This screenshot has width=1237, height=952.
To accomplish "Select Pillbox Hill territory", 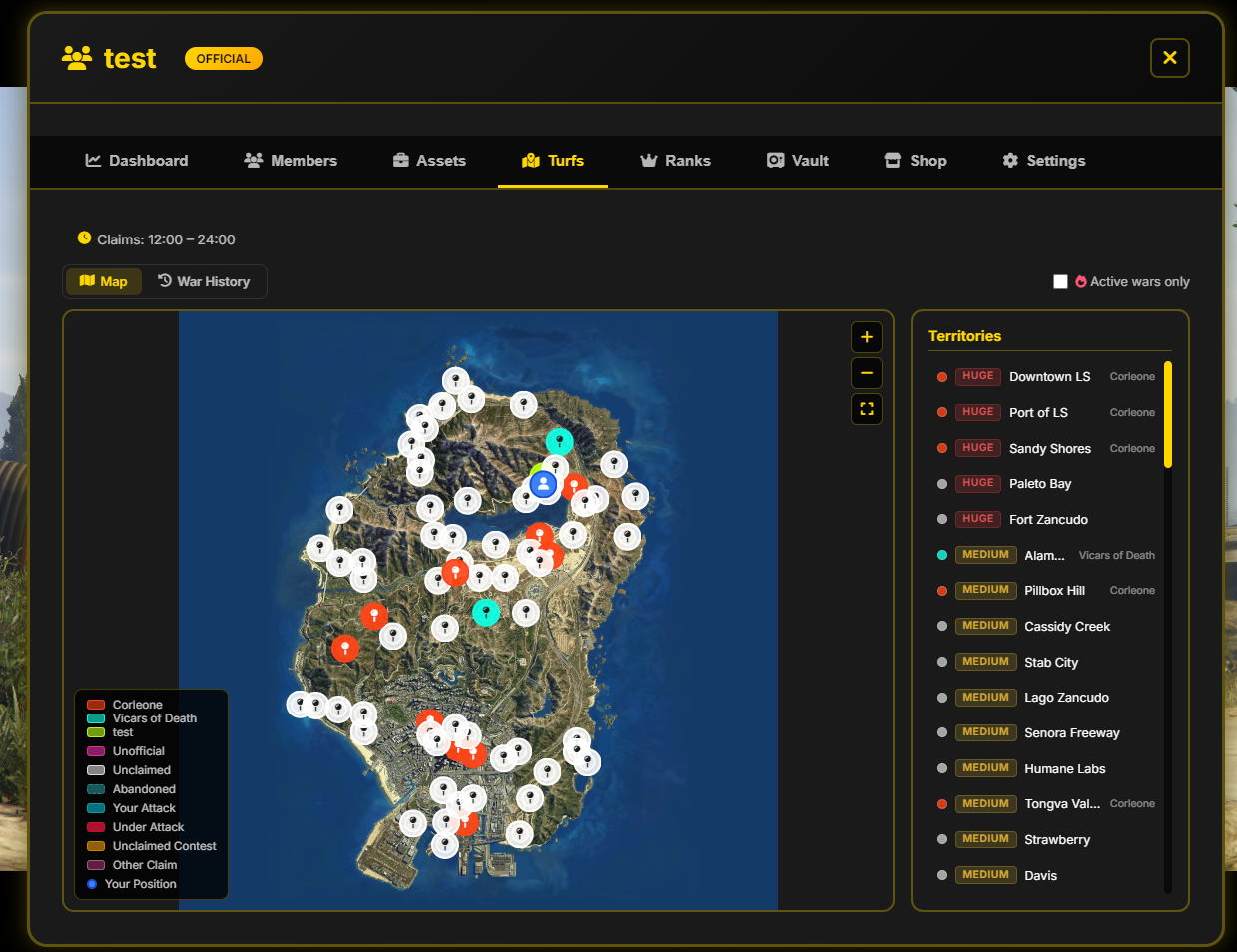I will 1046,591.
